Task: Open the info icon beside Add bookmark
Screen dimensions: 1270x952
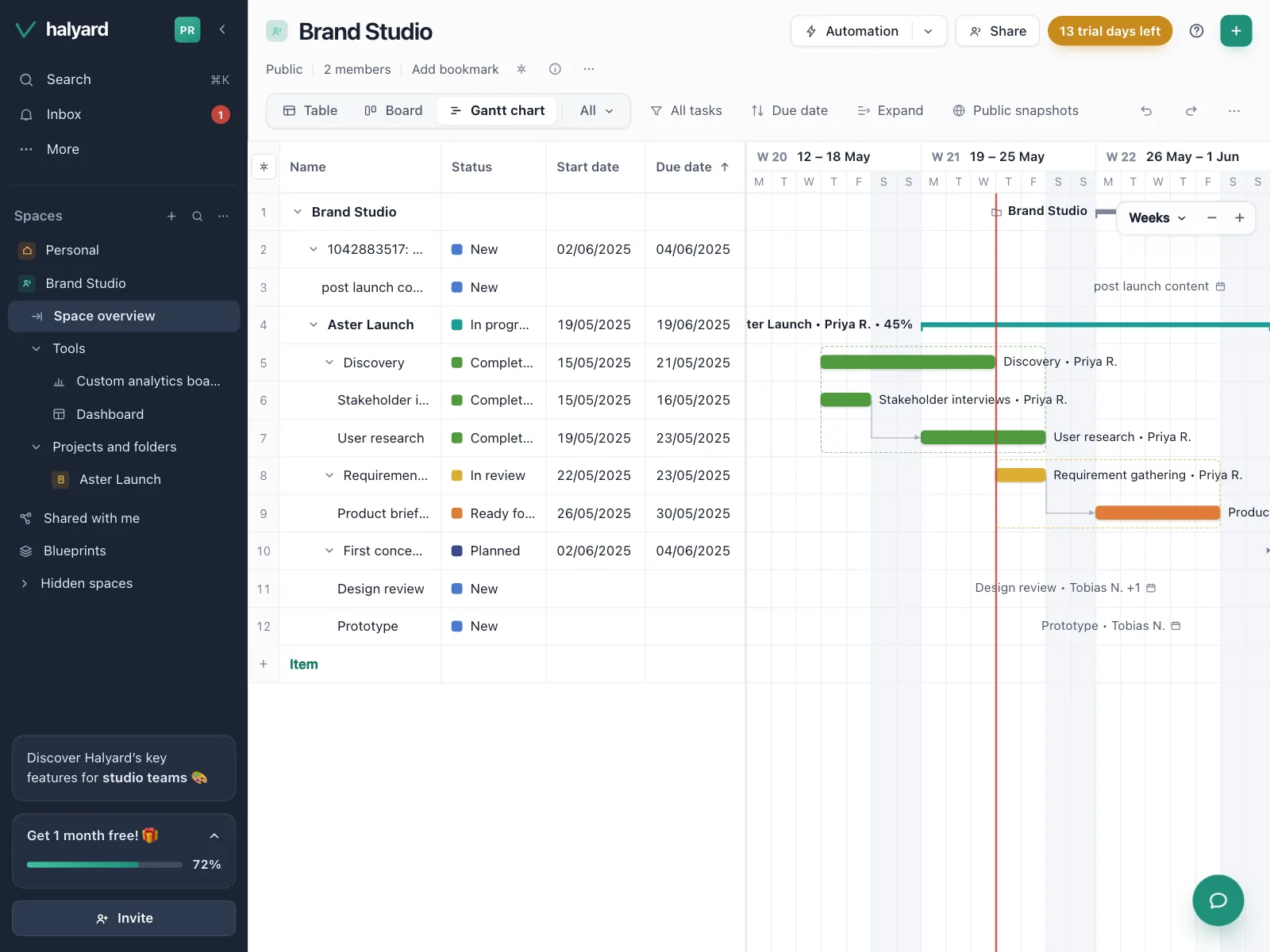Action: [556, 69]
